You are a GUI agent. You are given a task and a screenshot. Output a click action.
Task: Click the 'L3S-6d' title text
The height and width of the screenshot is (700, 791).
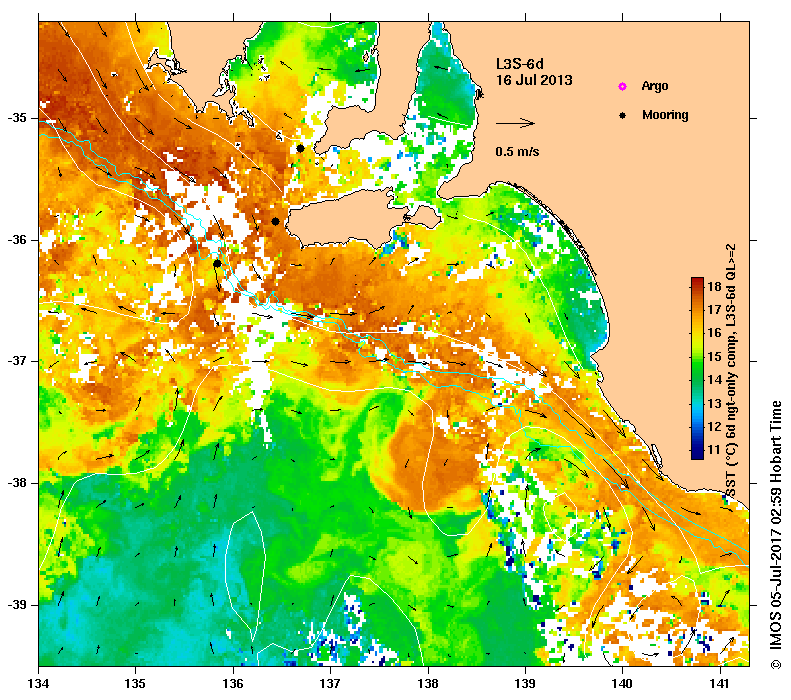pos(520,64)
